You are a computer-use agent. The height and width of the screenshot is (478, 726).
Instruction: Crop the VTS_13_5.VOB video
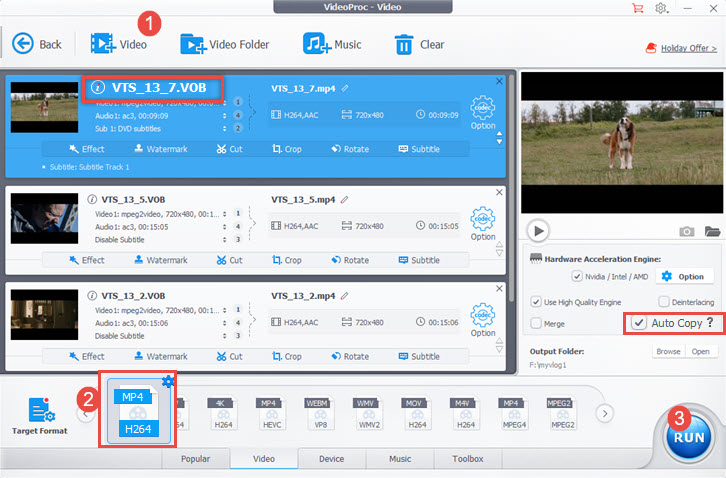point(287,260)
